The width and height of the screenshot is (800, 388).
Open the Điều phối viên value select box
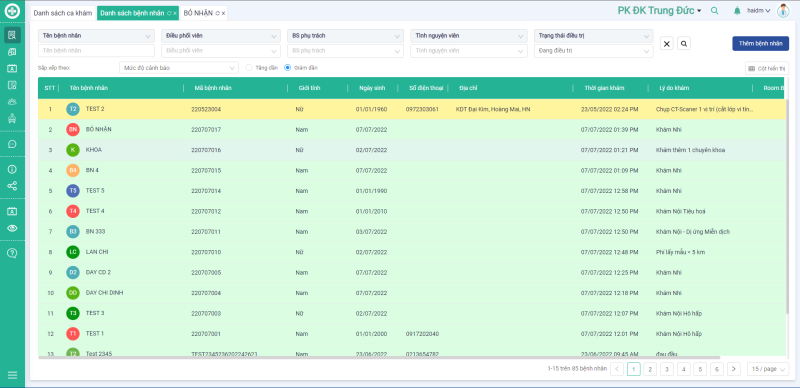click(221, 51)
